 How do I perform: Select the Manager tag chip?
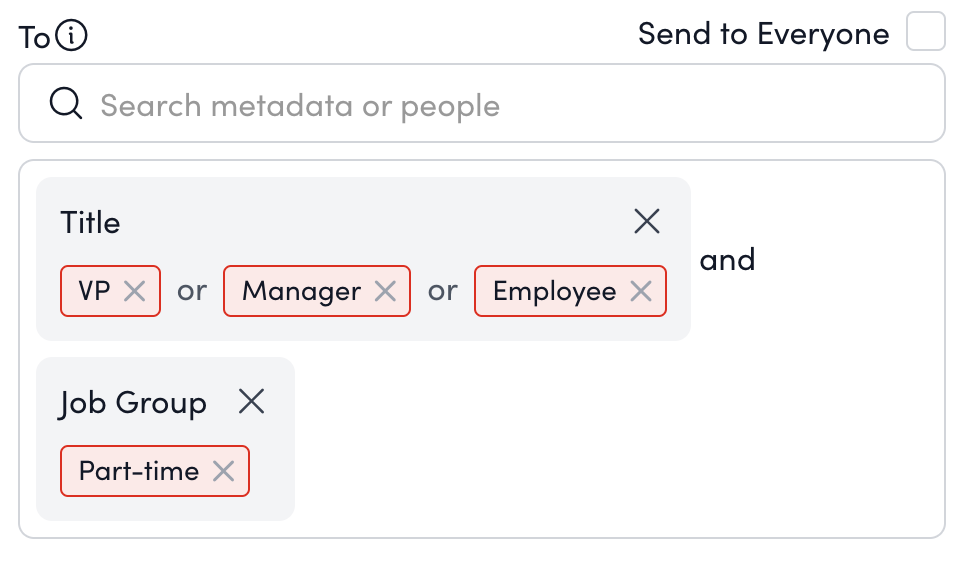tap(301, 291)
